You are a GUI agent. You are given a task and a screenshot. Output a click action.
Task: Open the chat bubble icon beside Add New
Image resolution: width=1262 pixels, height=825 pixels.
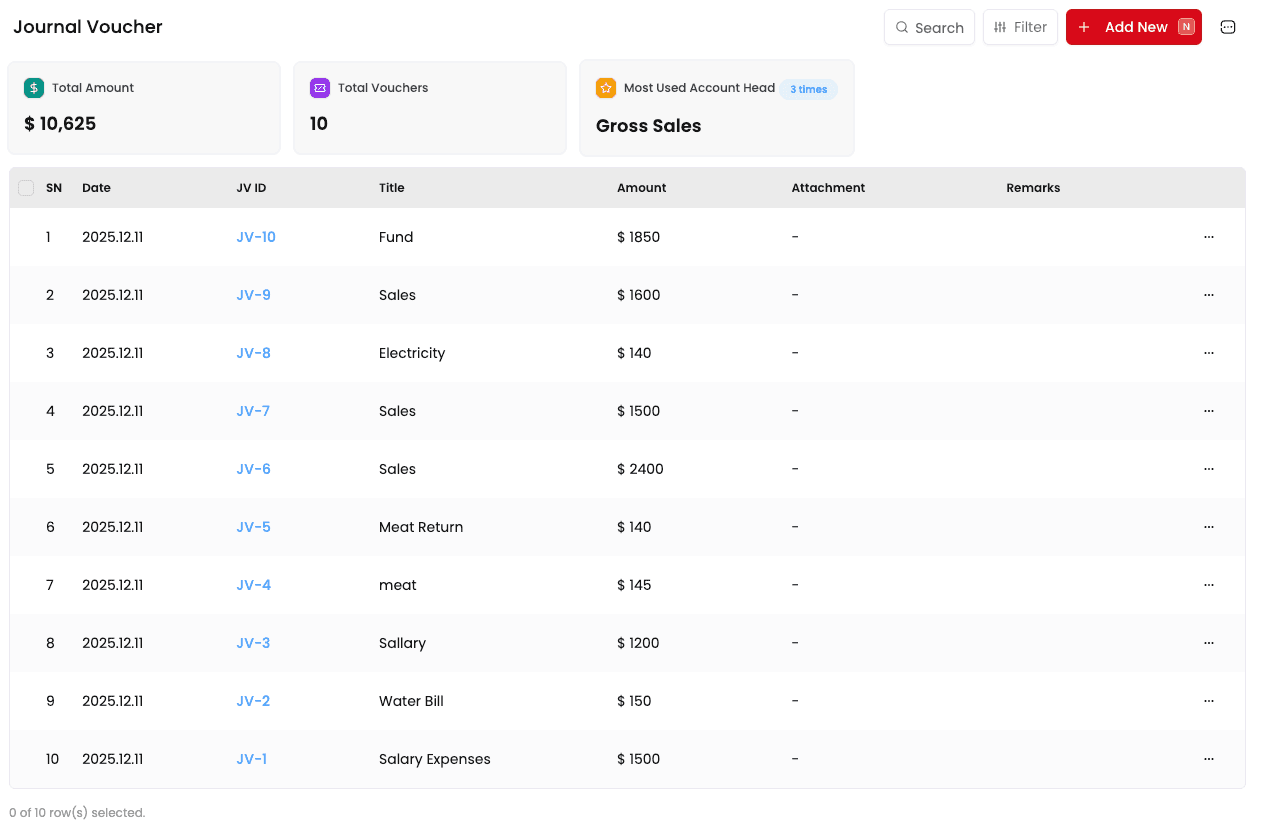pos(1228,27)
